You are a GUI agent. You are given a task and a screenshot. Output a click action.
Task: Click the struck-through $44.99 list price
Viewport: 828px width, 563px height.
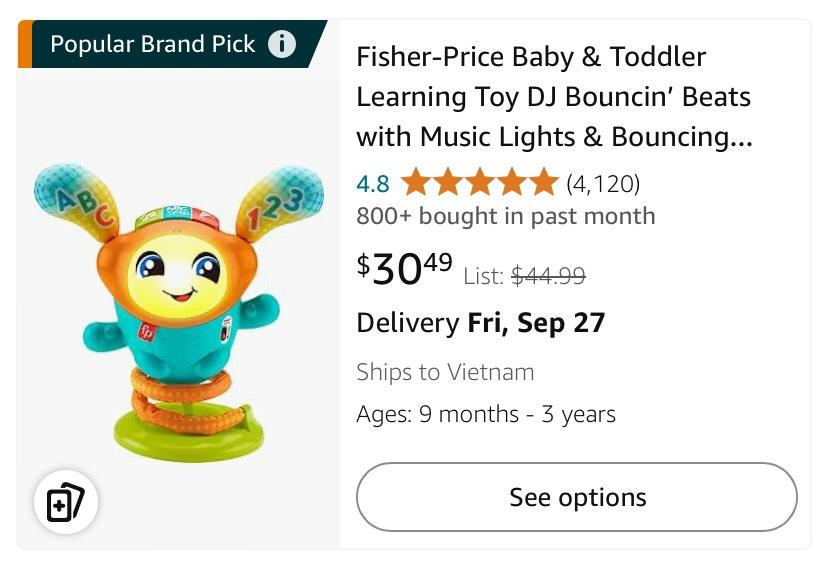tap(548, 276)
